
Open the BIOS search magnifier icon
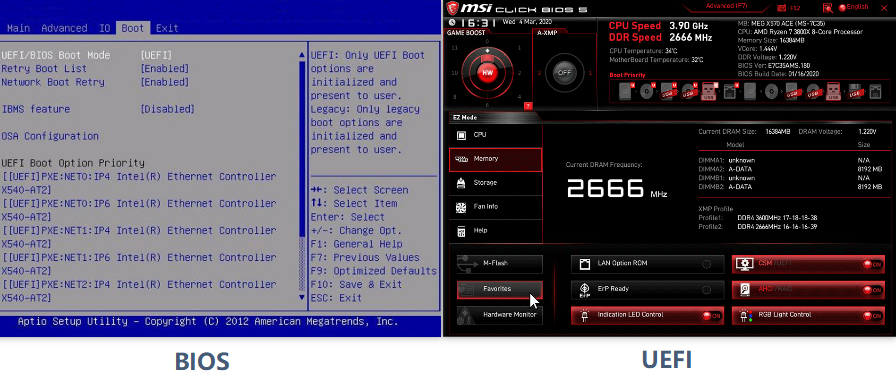[x=827, y=7]
